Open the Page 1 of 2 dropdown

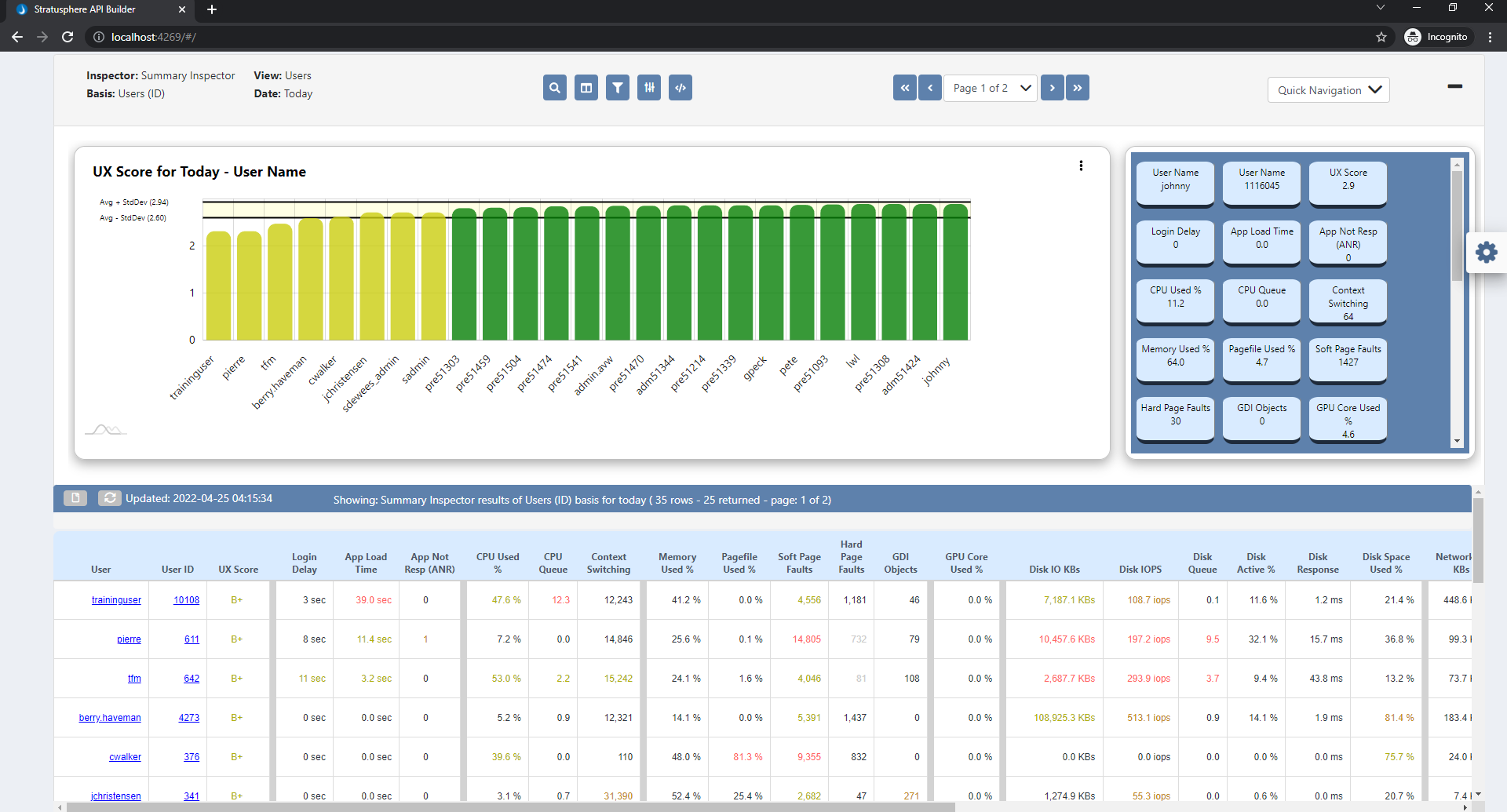[x=991, y=88]
